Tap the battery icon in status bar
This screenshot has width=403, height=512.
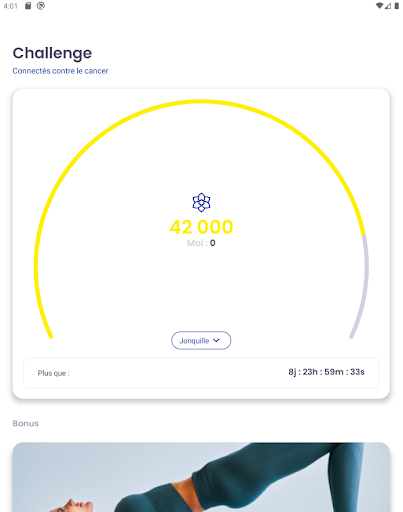397,6
